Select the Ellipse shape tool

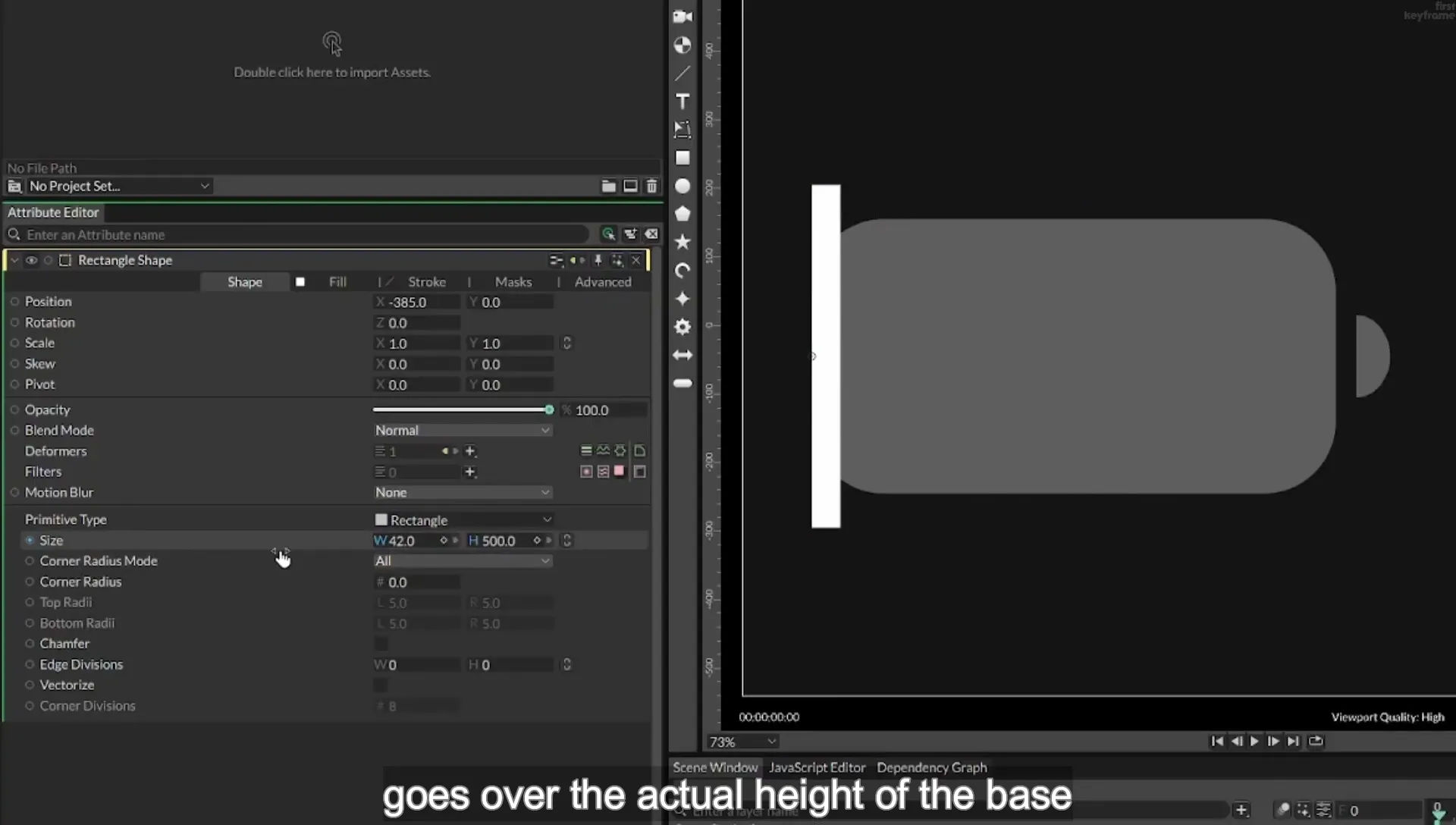point(682,186)
